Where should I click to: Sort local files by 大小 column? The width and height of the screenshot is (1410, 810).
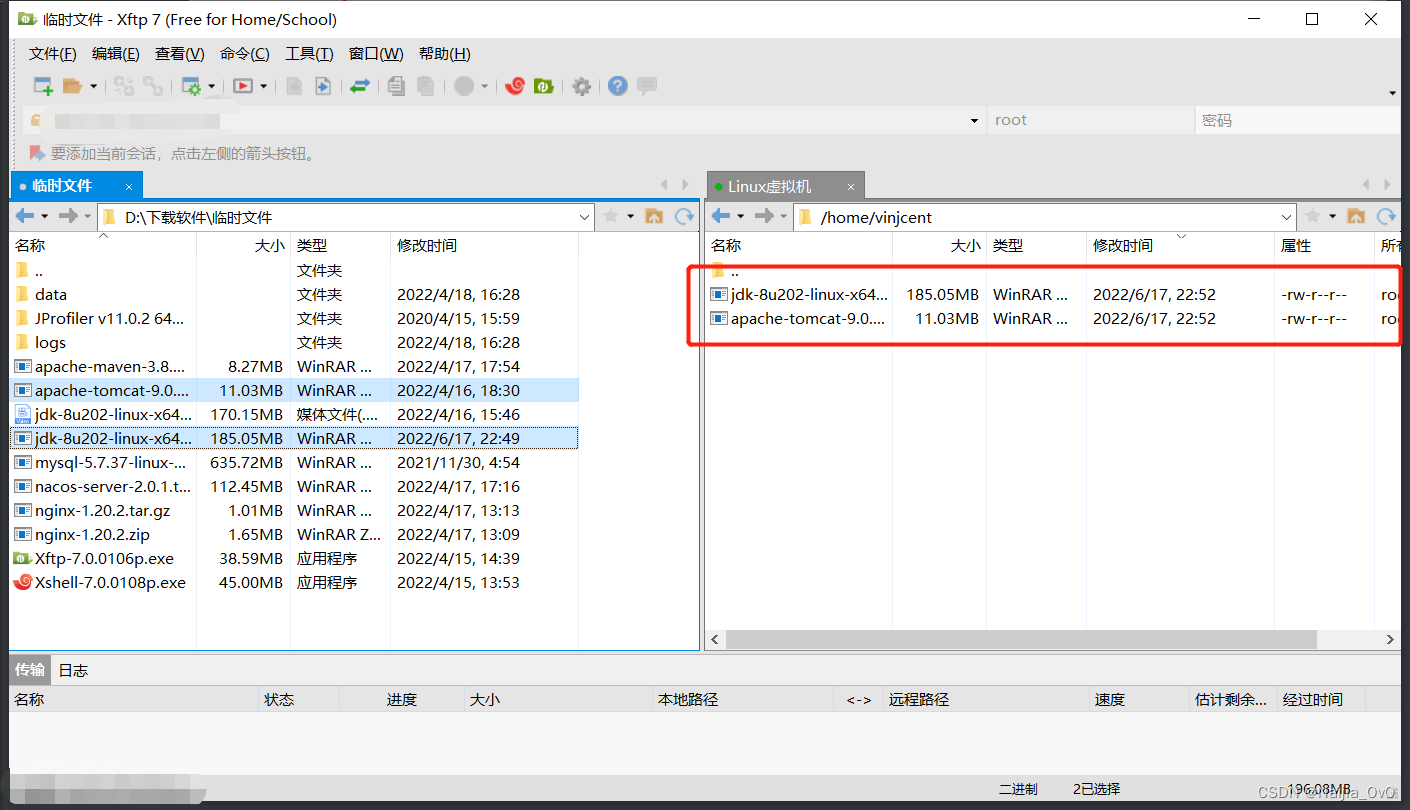(x=243, y=245)
